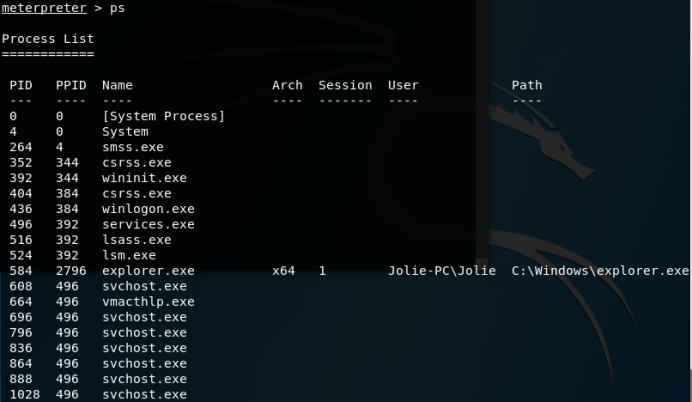Click csrss.exe in the PID 404 row
Screen dimensions: 692x402
click(137, 193)
